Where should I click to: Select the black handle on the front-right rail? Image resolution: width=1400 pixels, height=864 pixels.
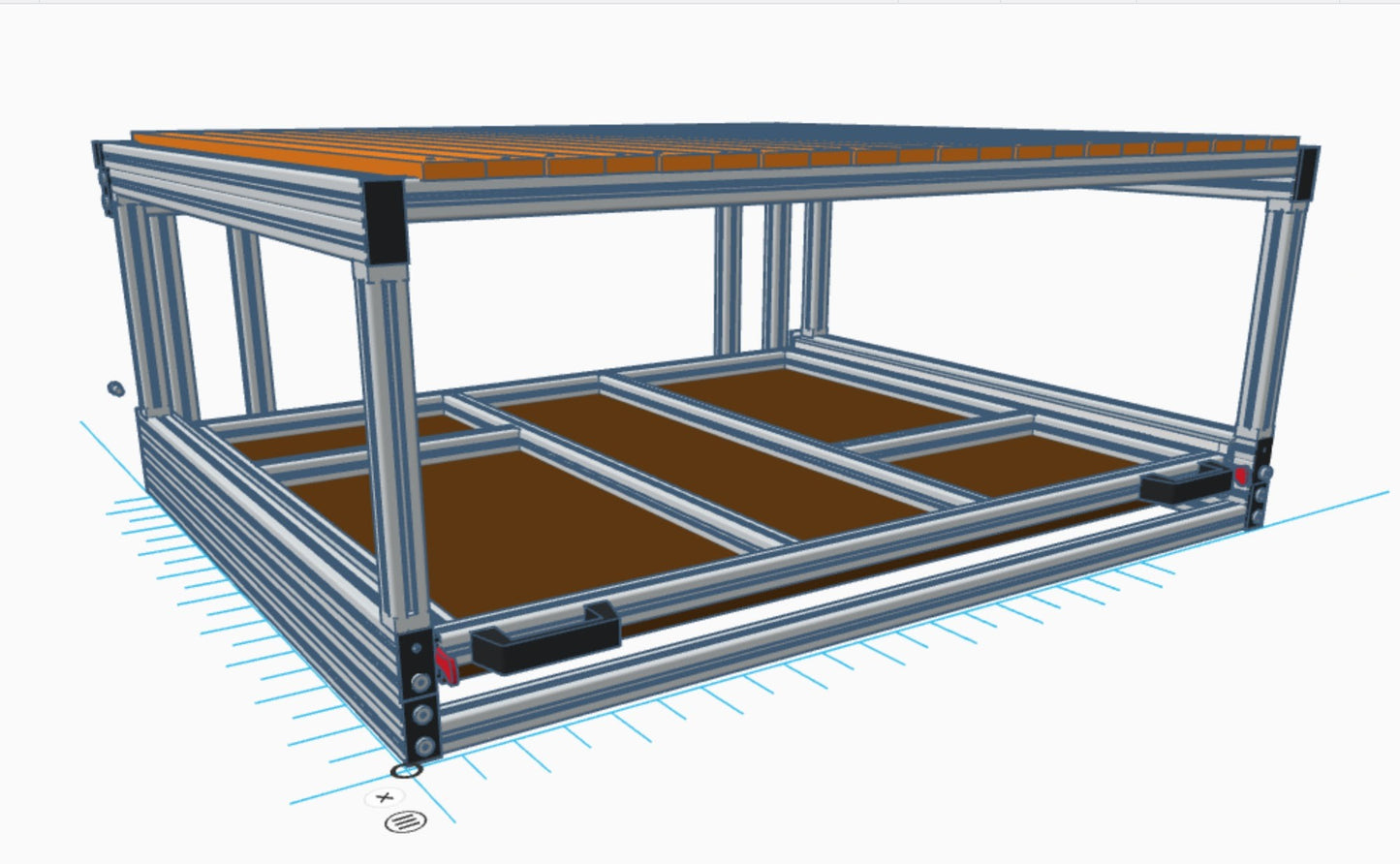pos(1185,481)
